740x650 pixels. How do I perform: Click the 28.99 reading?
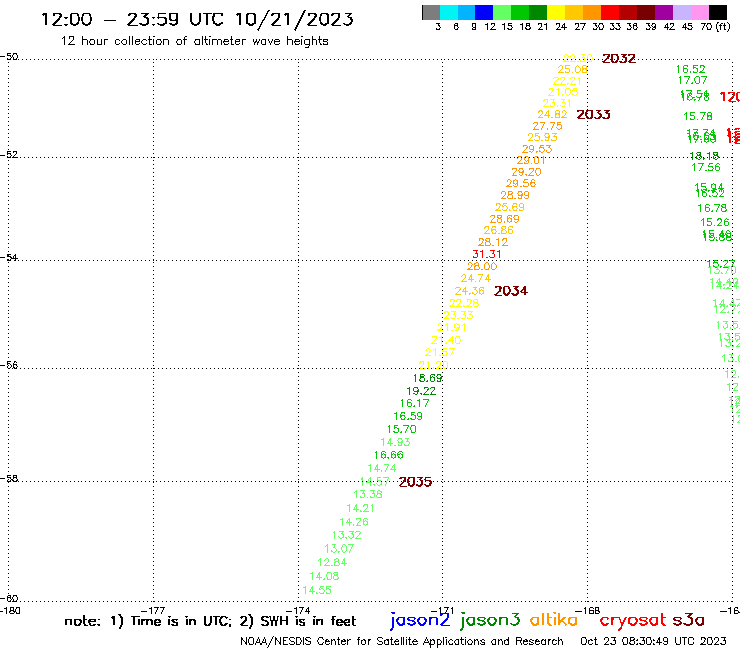[x=515, y=195]
